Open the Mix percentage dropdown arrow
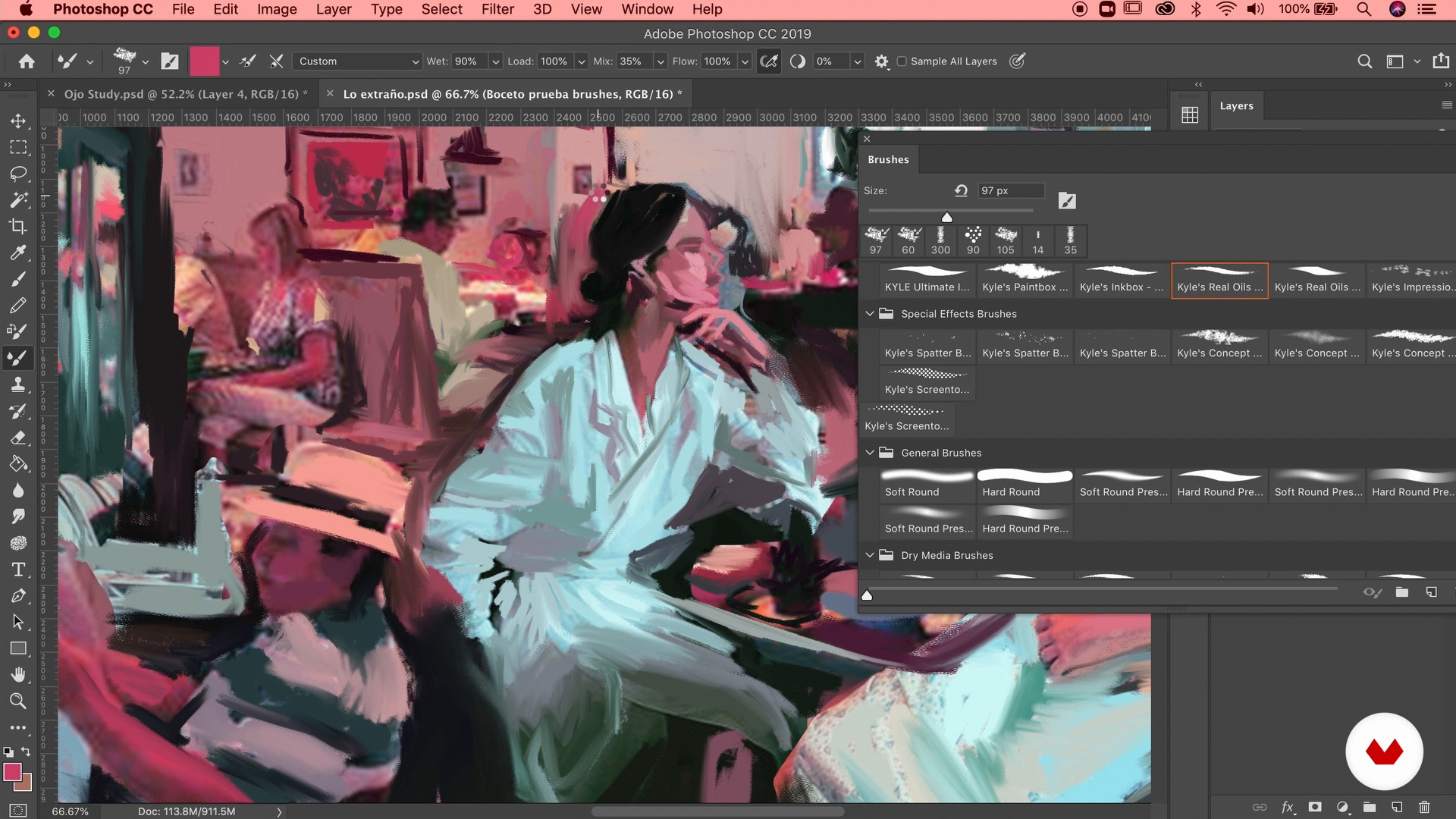 tap(661, 61)
